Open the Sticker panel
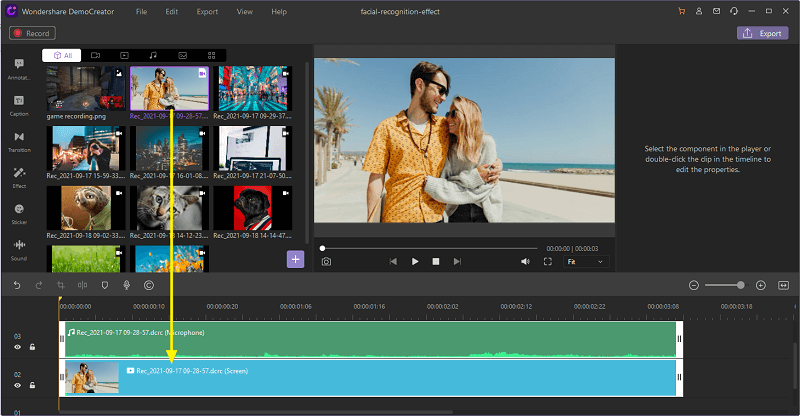800x416 pixels. tap(20, 212)
